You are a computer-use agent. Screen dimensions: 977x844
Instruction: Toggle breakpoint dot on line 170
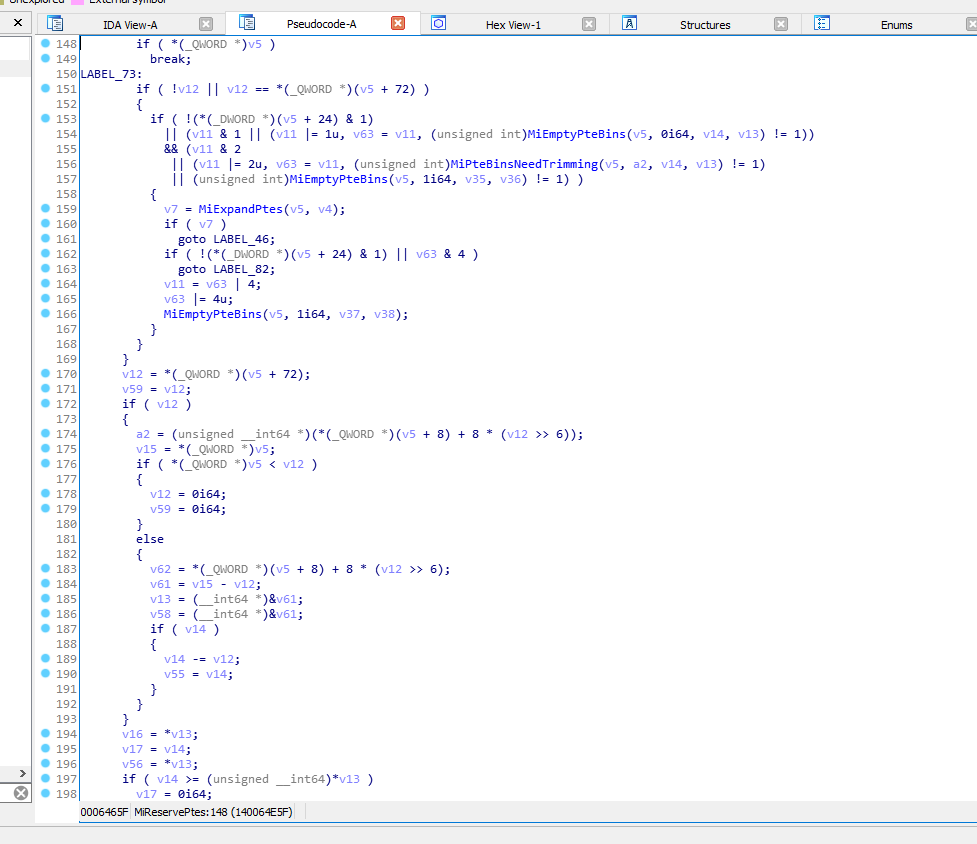(45, 374)
